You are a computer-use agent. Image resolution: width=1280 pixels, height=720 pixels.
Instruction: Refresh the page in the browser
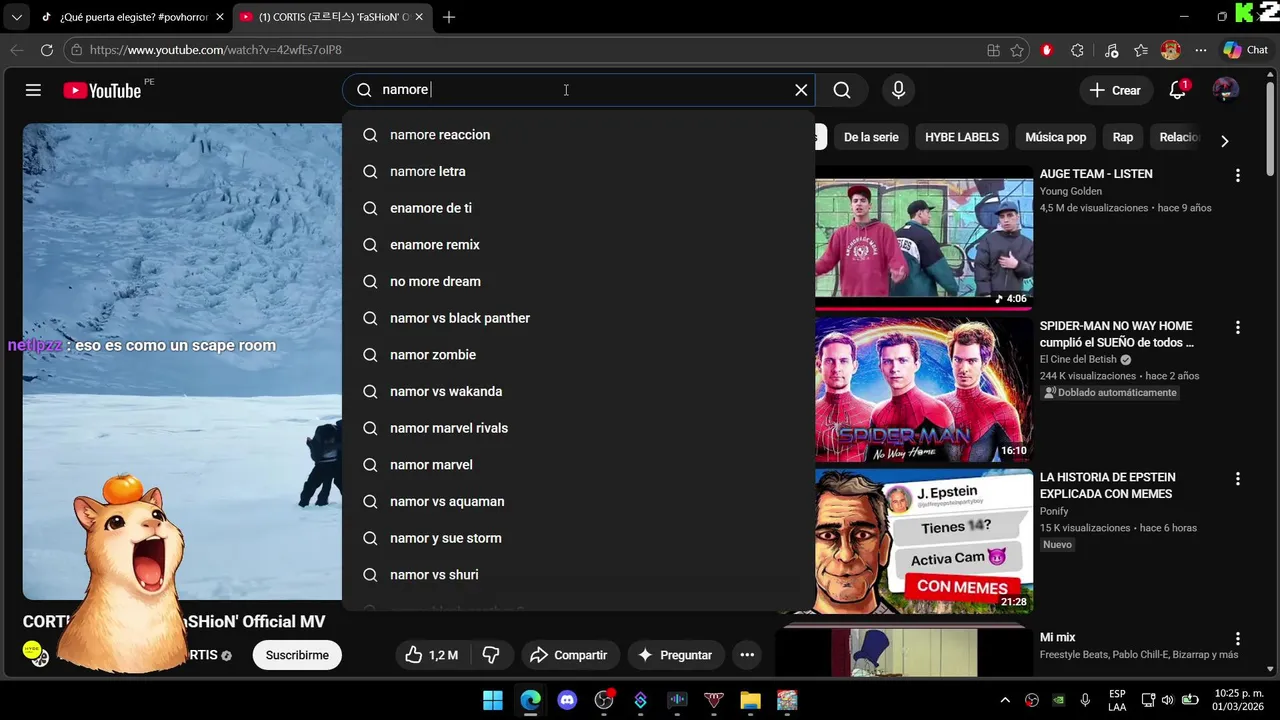click(47, 50)
